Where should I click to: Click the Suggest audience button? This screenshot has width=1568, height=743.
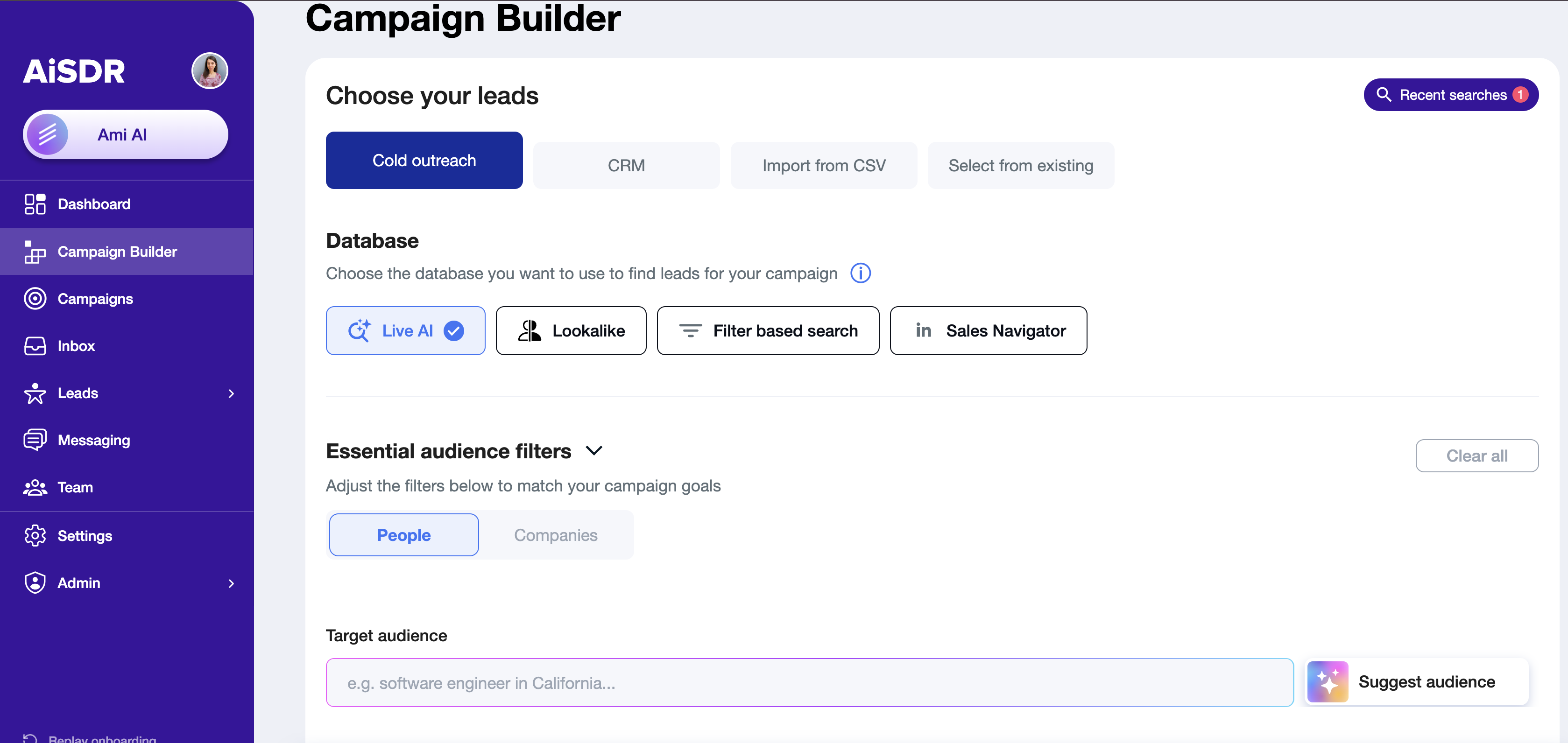point(1416,682)
